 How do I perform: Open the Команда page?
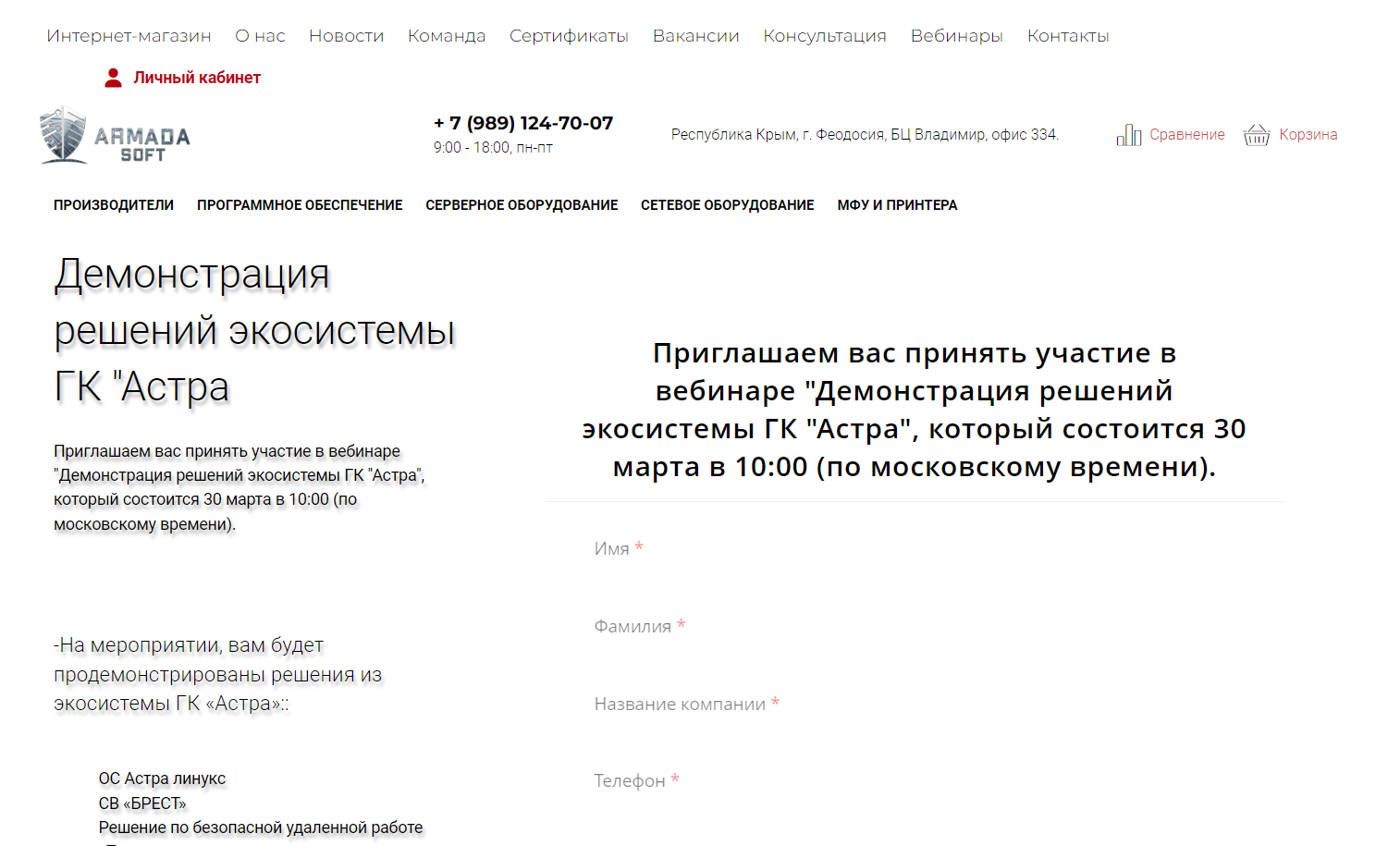tap(447, 36)
